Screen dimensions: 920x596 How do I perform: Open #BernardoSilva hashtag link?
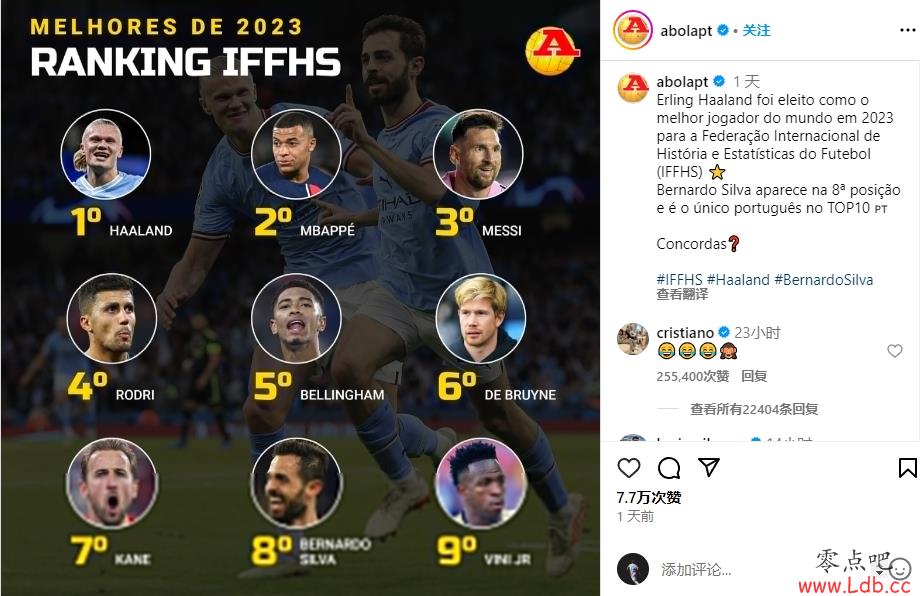(x=824, y=280)
